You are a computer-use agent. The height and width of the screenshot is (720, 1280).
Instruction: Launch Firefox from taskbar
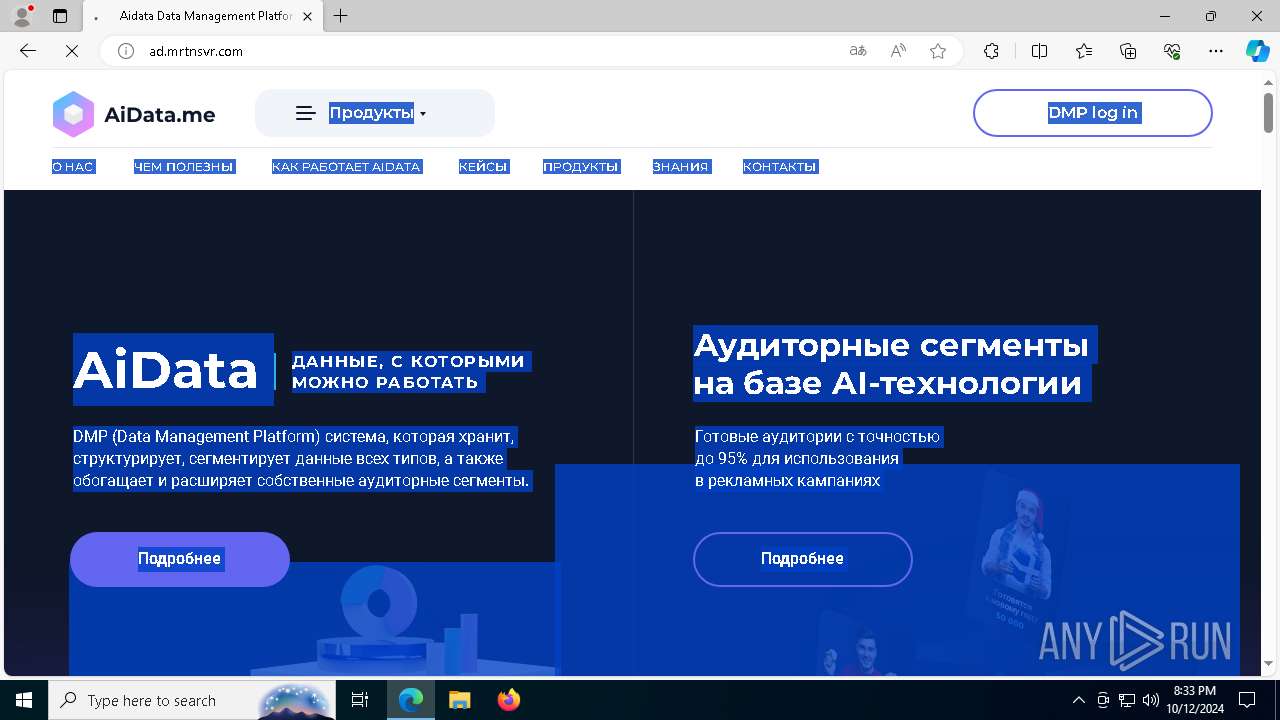click(x=508, y=700)
